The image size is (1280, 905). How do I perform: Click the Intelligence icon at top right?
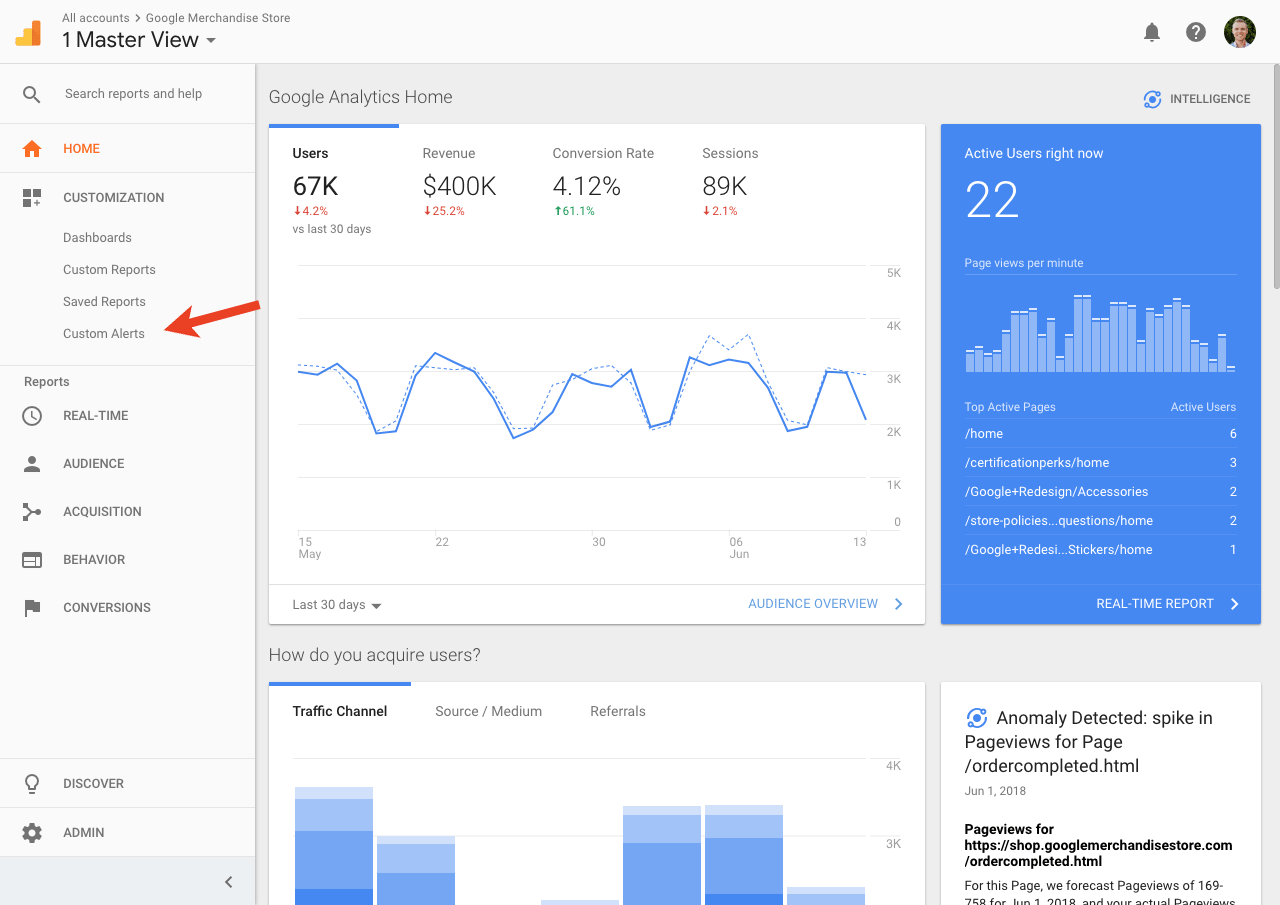pos(1152,99)
